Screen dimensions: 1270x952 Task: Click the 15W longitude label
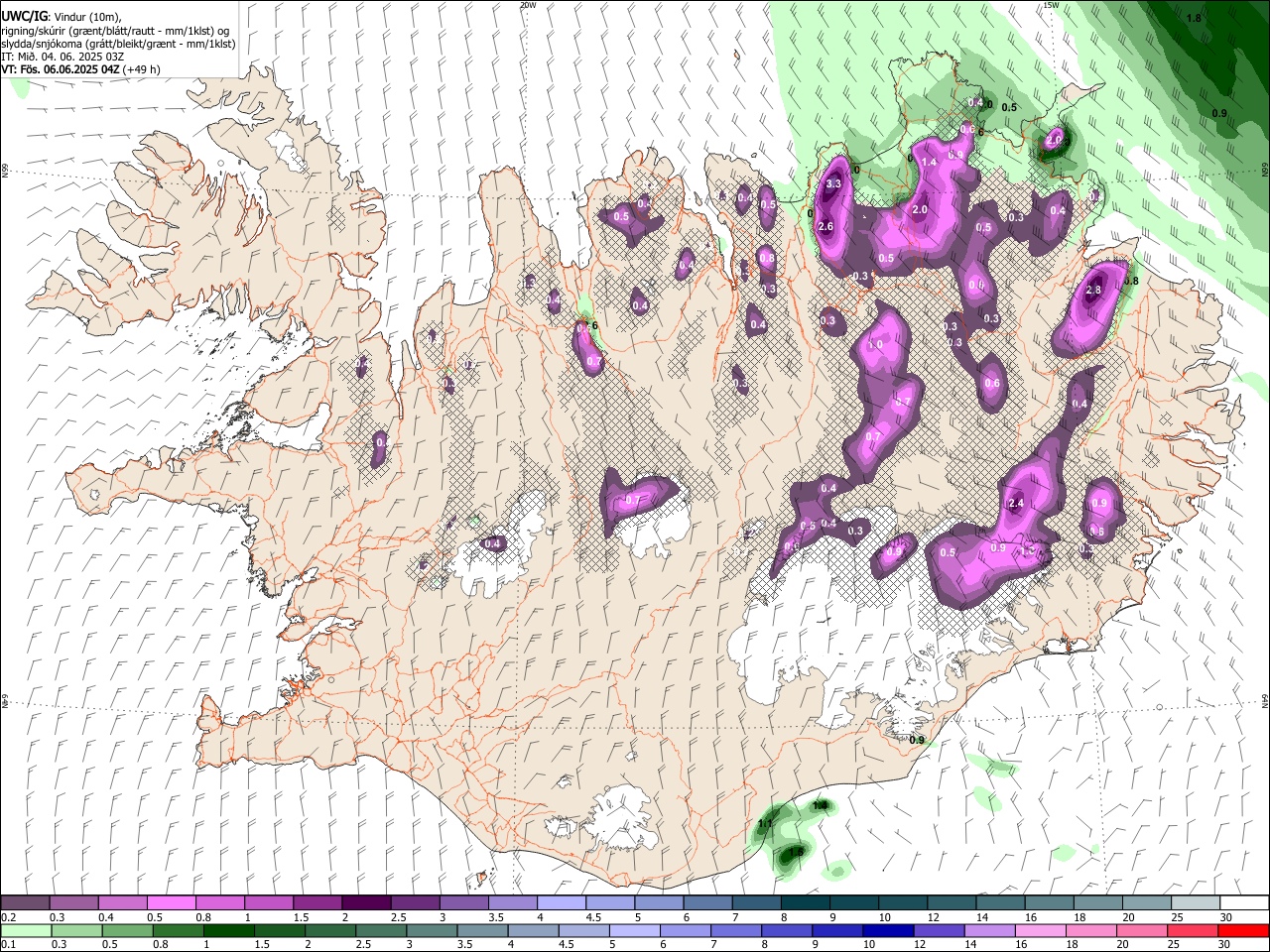(x=1051, y=5)
